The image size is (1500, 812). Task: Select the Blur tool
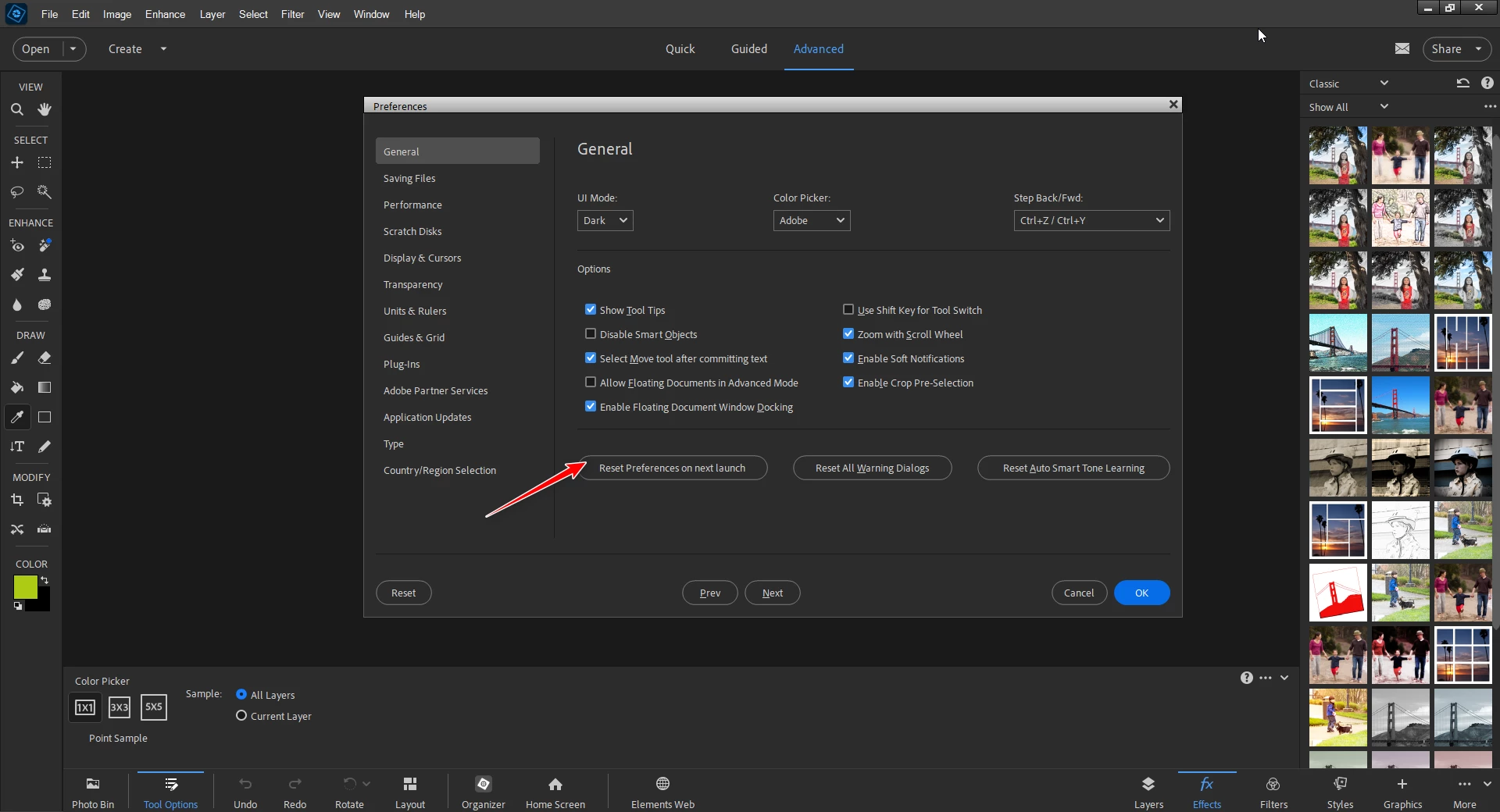(x=16, y=304)
